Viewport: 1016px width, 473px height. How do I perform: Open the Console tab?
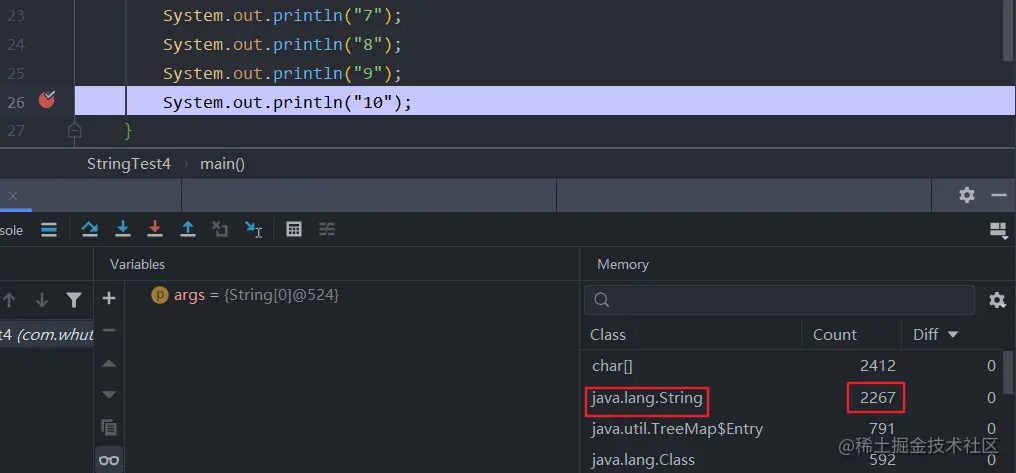pos(11,230)
